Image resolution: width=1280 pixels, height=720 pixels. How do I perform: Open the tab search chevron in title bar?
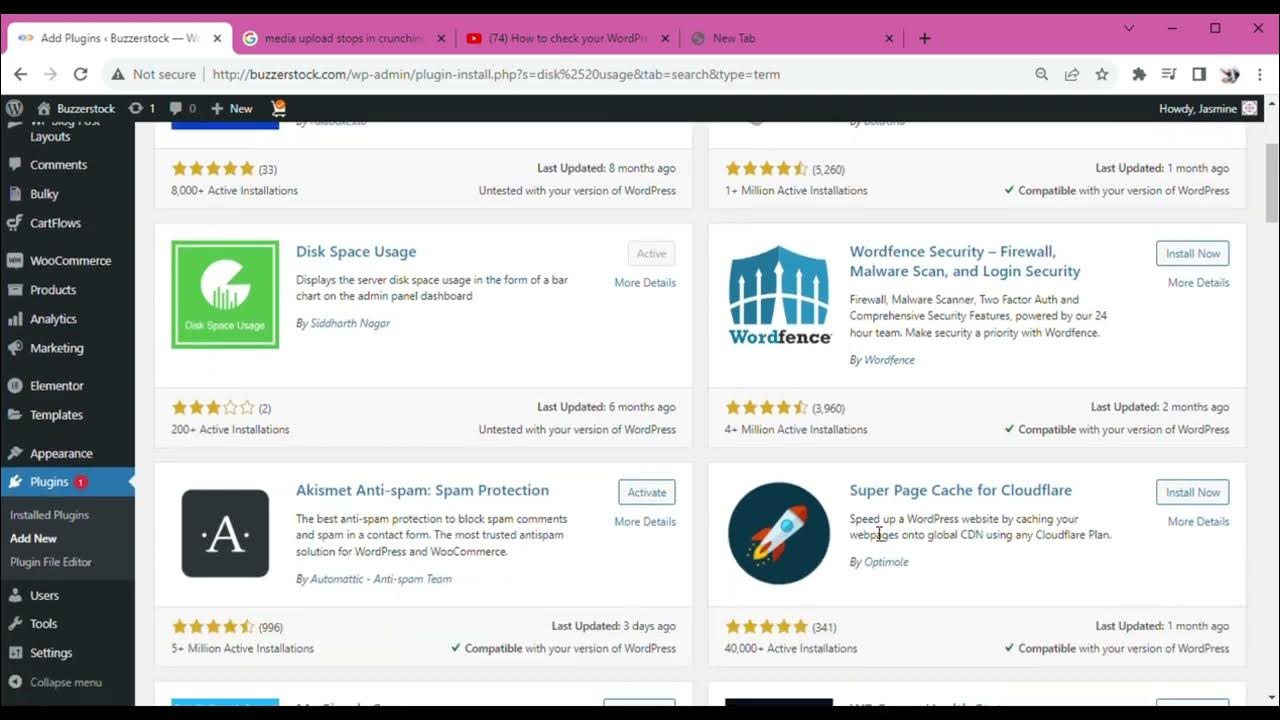click(1129, 29)
